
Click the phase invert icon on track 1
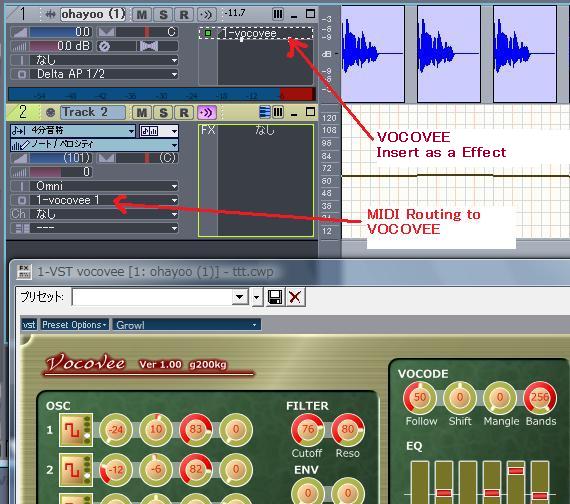point(104,47)
